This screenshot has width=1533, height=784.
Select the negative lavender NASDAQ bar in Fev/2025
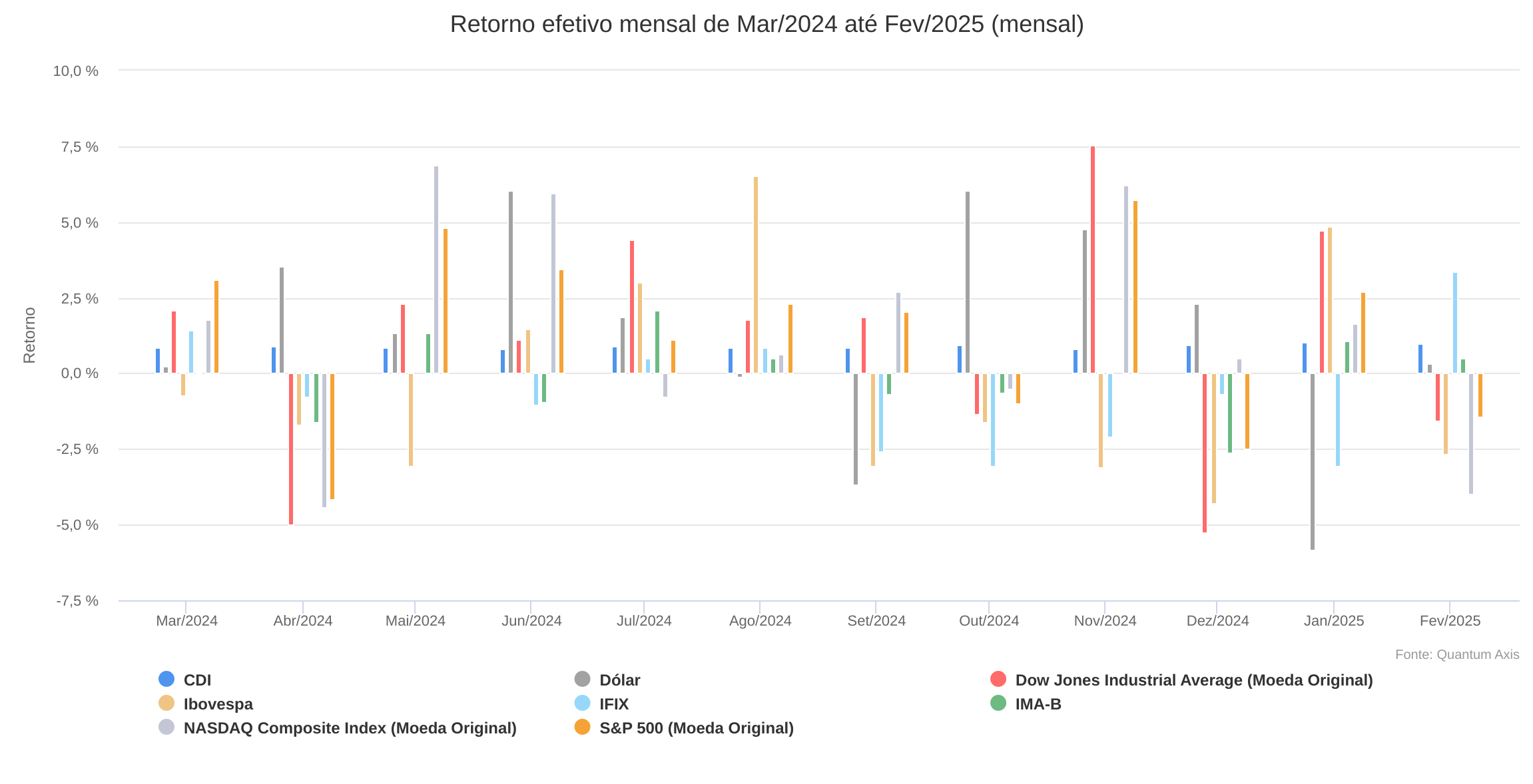pyautogui.click(x=1471, y=433)
